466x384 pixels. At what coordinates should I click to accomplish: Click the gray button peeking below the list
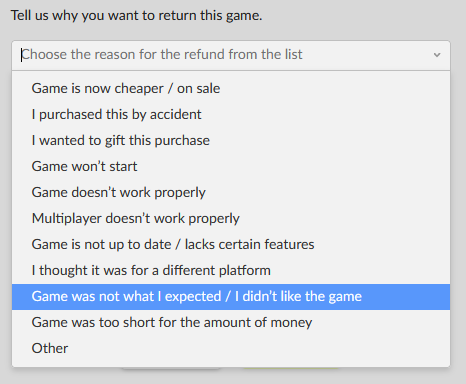[171, 368]
